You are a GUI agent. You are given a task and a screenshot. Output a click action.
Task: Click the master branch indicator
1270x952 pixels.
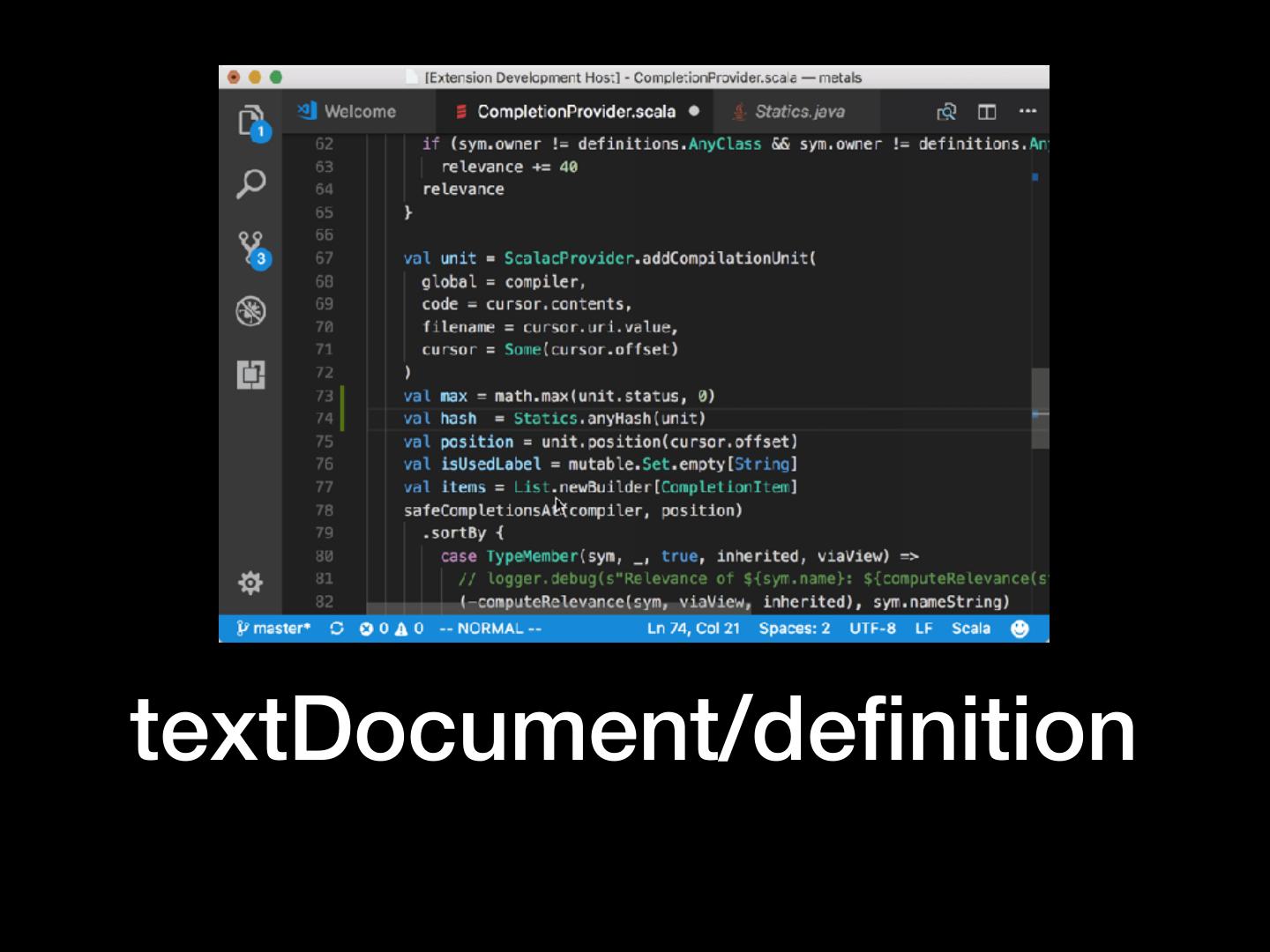[273, 628]
